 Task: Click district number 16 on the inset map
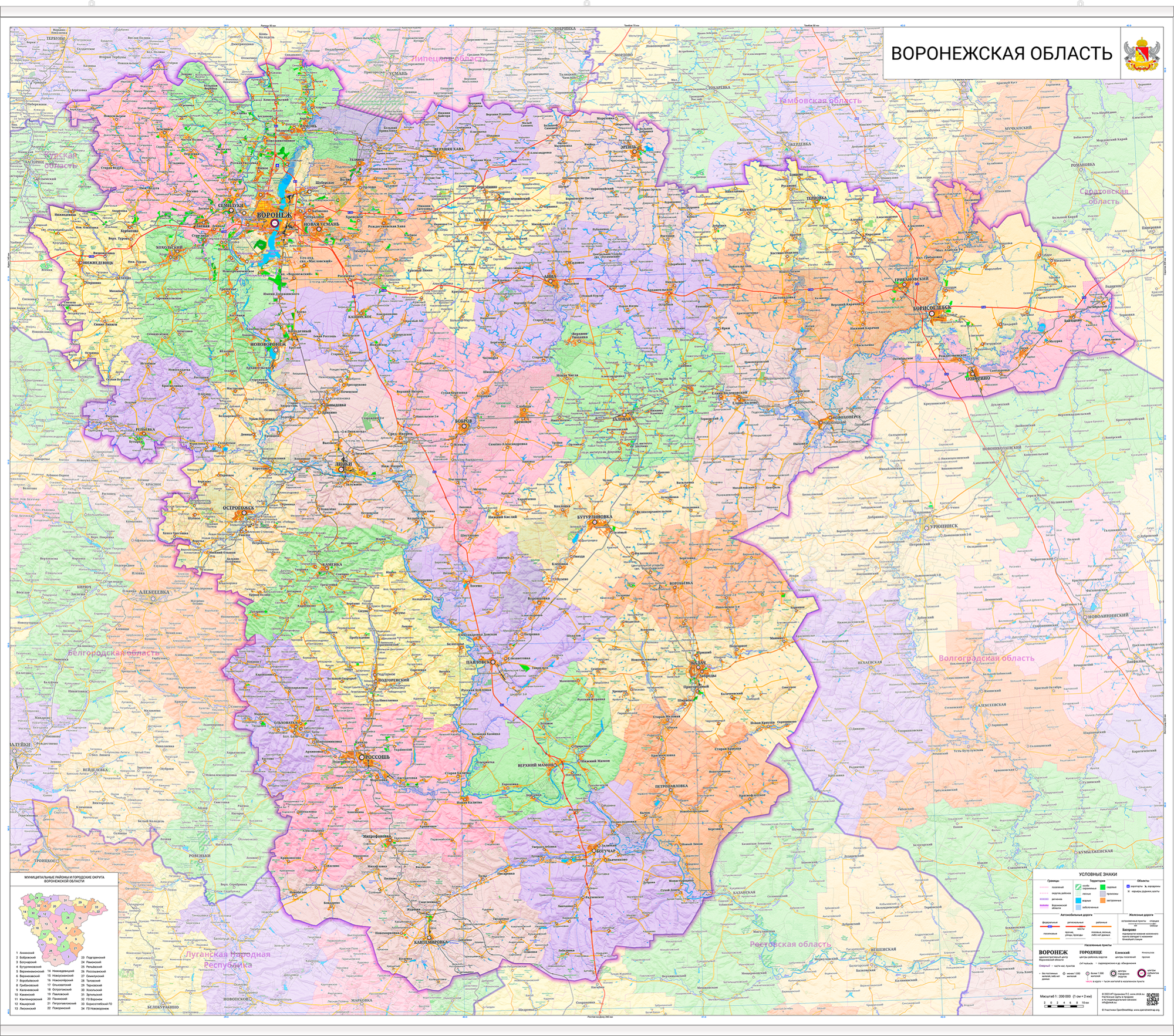point(80,918)
